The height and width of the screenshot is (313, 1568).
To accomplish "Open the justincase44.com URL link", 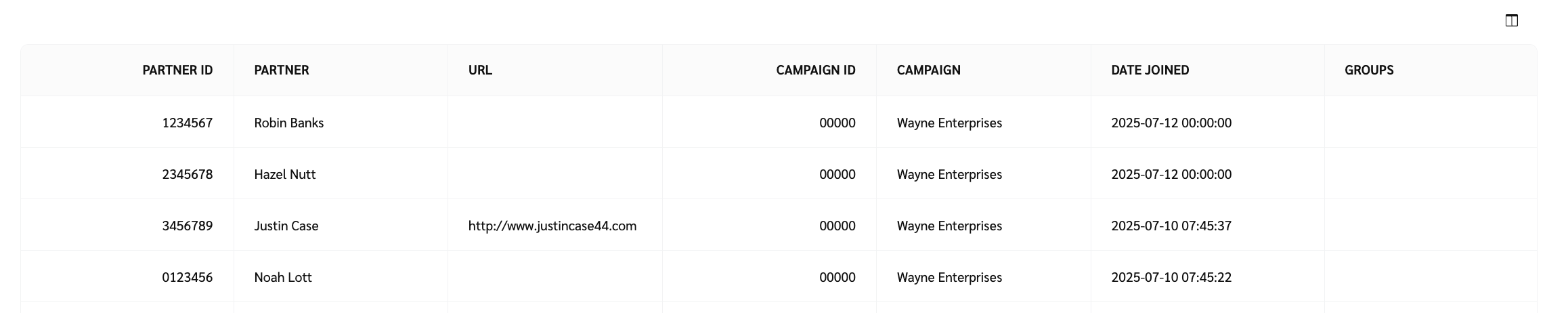I will 552,226.
